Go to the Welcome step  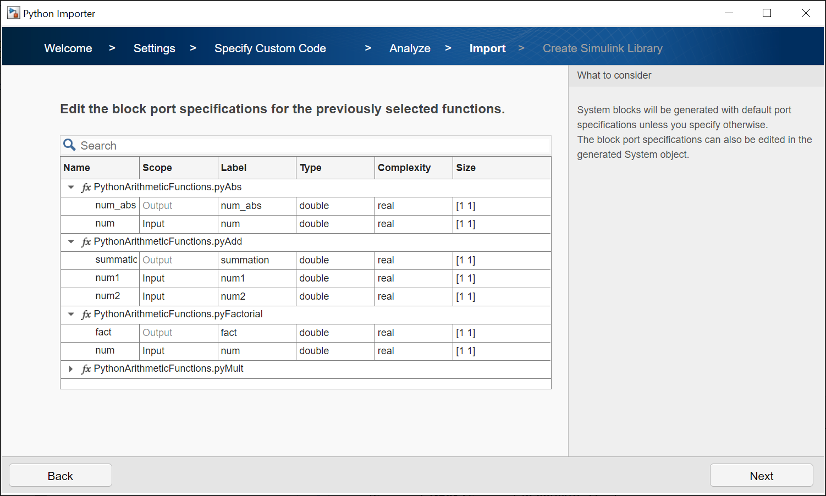[68, 48]
